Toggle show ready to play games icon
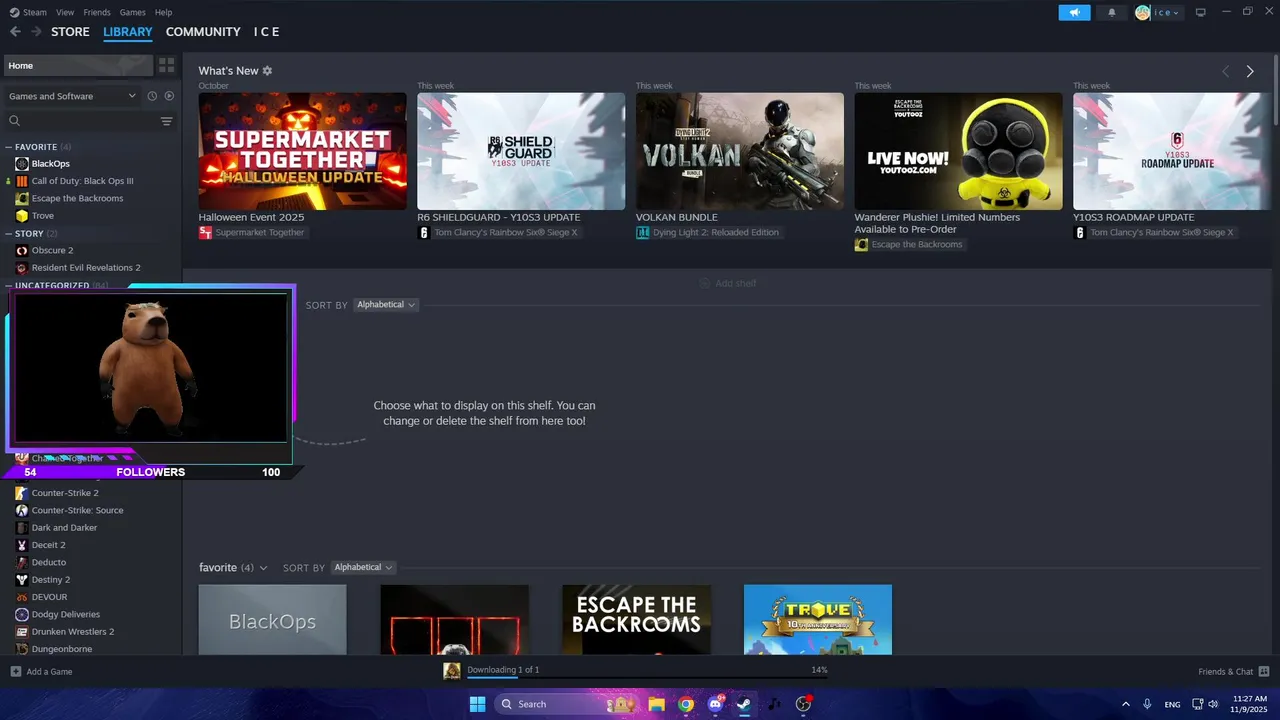Image resolution: width=1280 pixels, height=720 pixels. [x=169, y=96]
